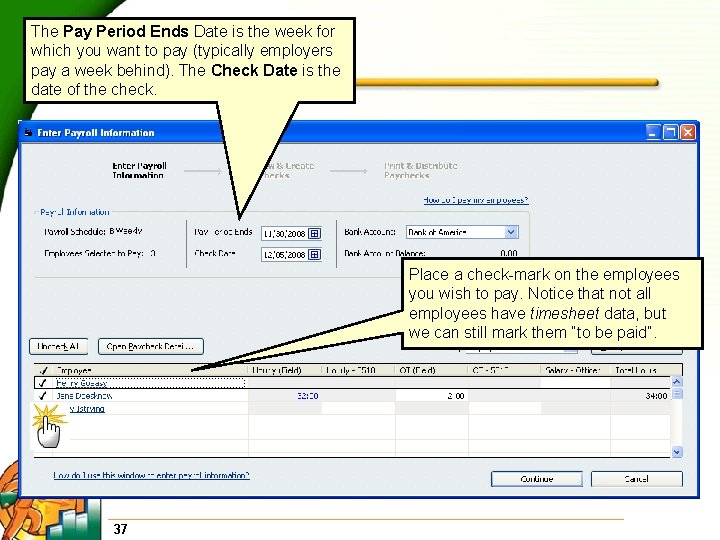Image resolution: width=720 pixels, height=540 pixels.
Task: Open the underlined third employee name link
Action: 87,409
